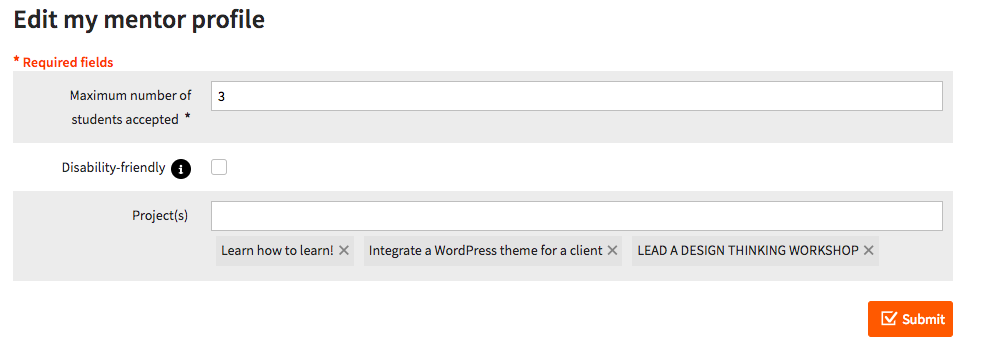Image resolution: width=1003 pixels, height=360 pixels.
Task: Click the asterisk beside "students accepted"
Action: click(x=187, y=117)
